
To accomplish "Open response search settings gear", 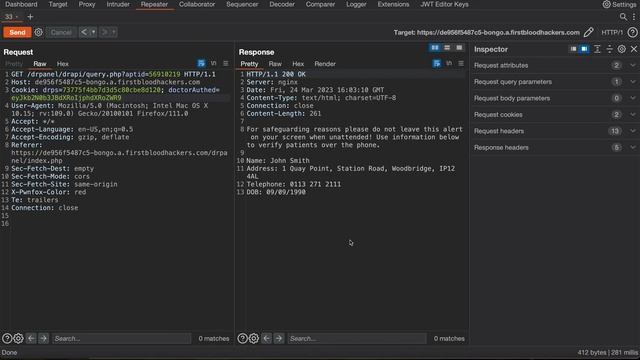I will 254,338.
